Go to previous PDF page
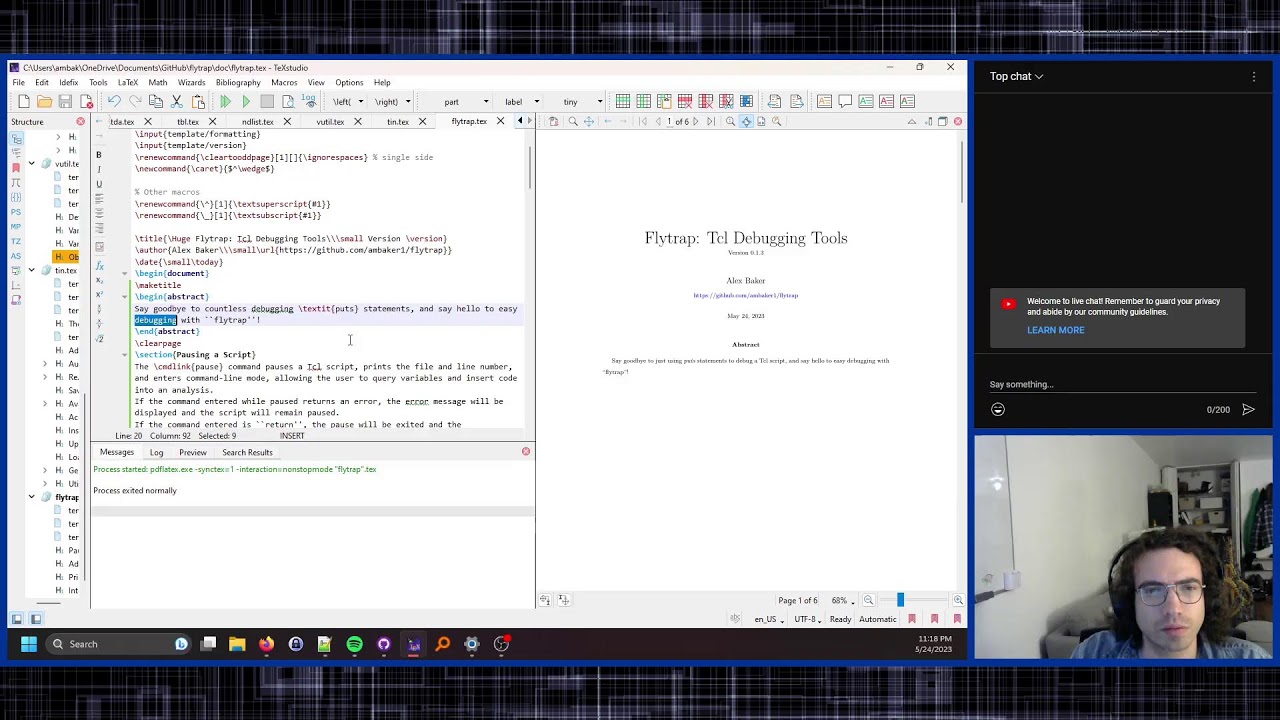Image resolution: width=1280 pixels, height=720 pixels. [x=659, y=122]
